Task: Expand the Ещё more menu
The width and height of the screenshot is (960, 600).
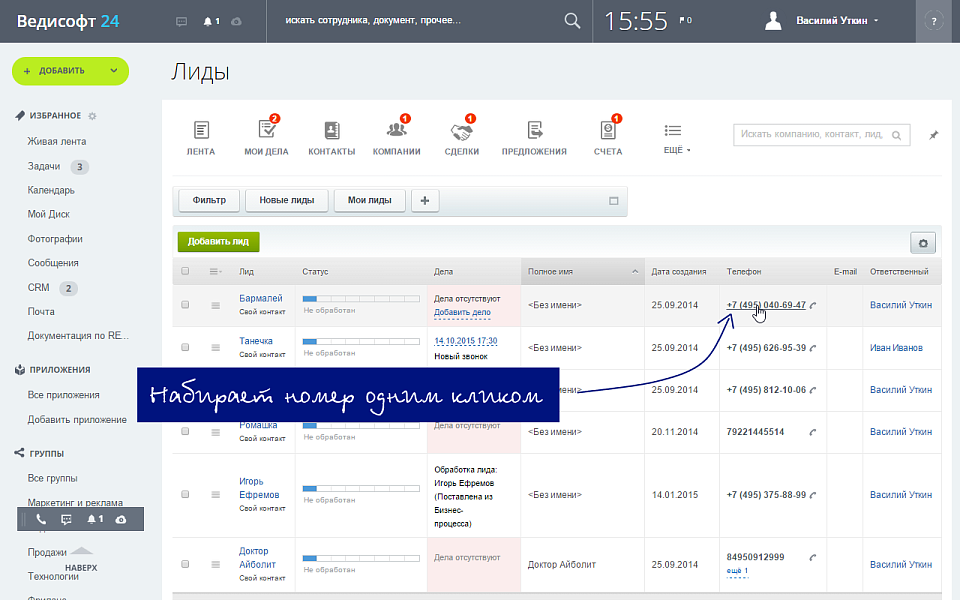Action: click(673, 138)
